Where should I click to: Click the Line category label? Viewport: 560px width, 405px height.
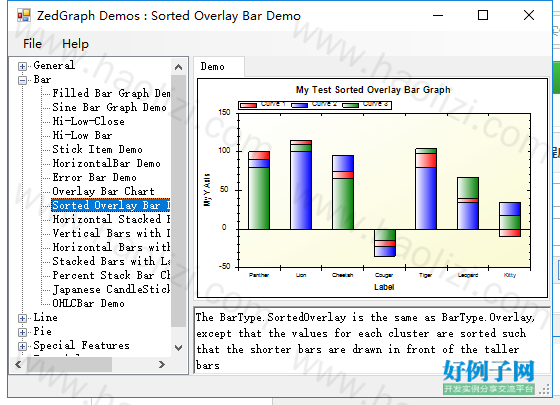45,317
